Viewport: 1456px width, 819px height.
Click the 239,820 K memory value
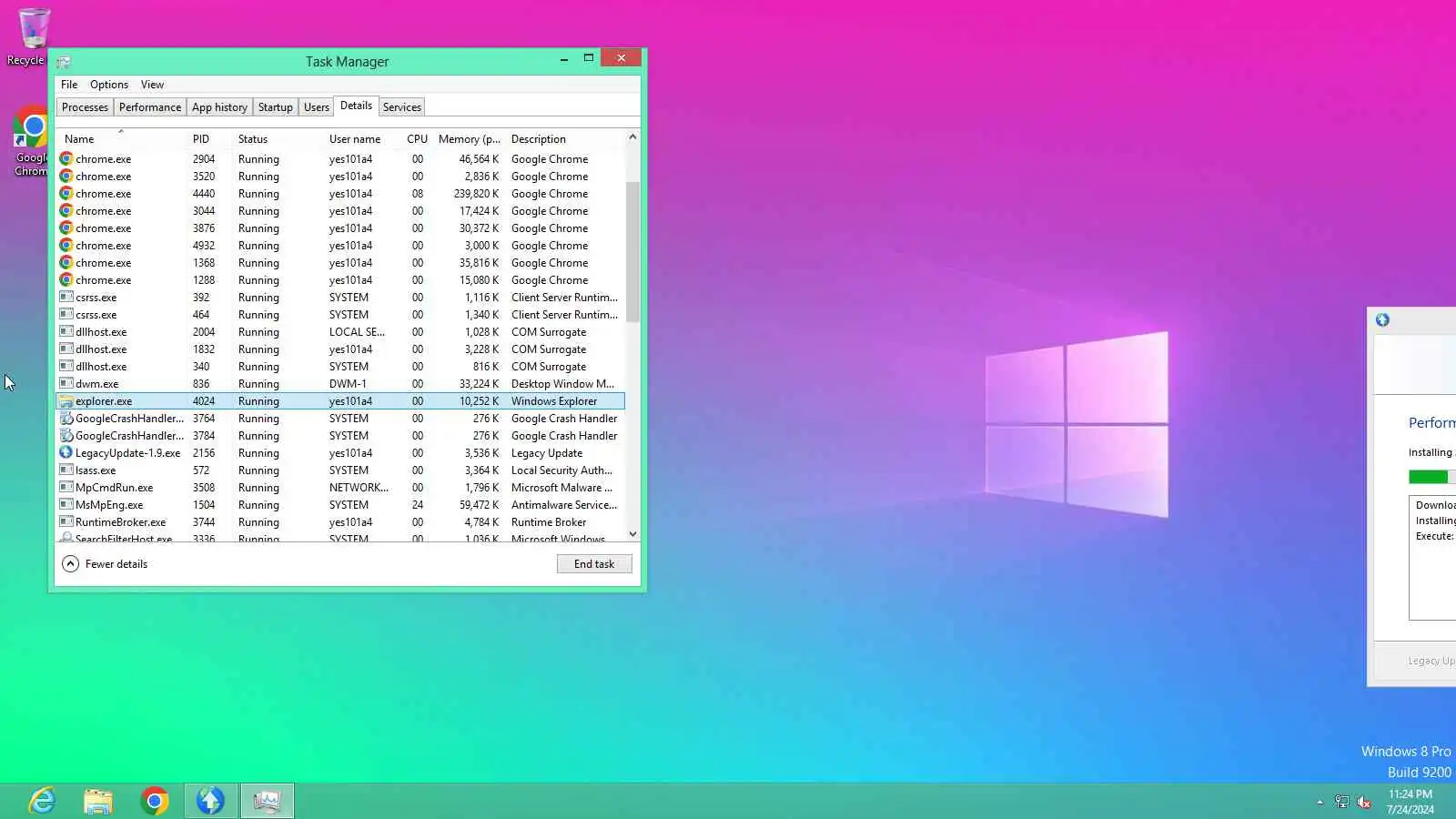click(x=476, y=194)
